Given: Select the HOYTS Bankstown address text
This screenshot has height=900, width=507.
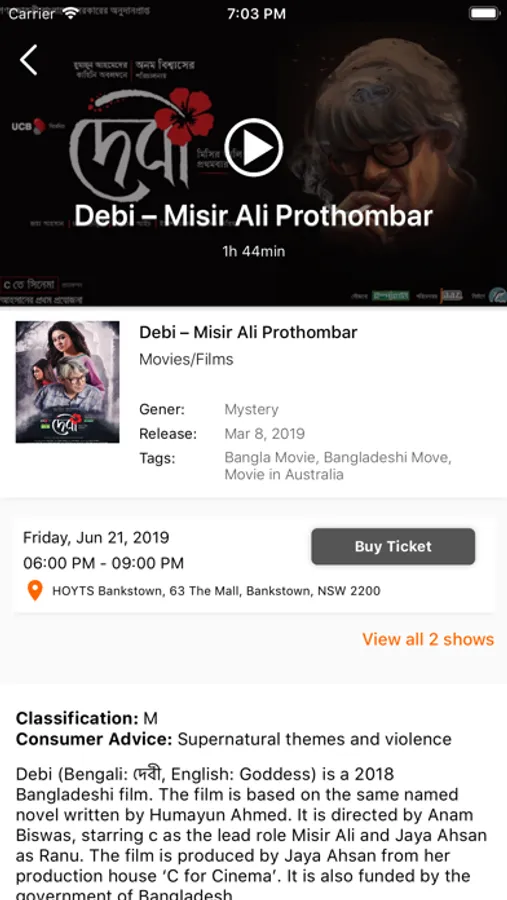Looking at the screenshot, I should 216,591.
